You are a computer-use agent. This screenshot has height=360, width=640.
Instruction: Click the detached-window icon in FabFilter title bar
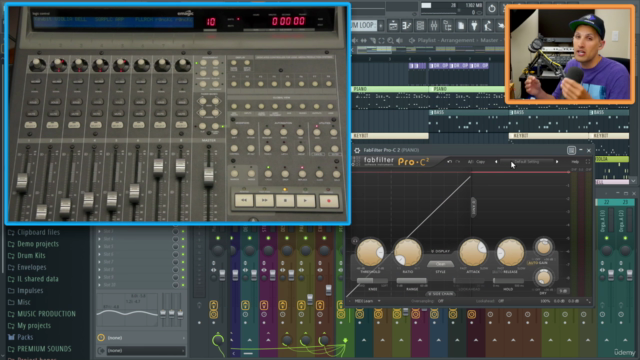(x=571, y=150)
